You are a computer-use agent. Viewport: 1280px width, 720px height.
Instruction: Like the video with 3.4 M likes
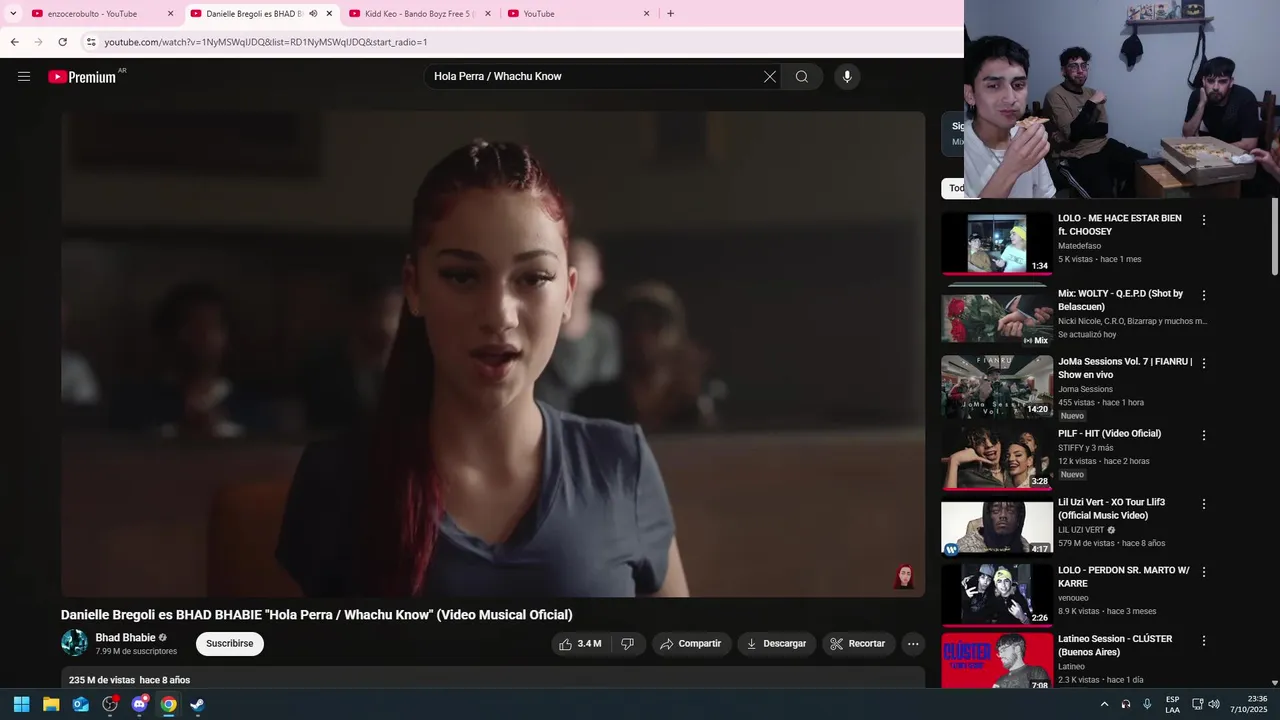click(579, 644)
